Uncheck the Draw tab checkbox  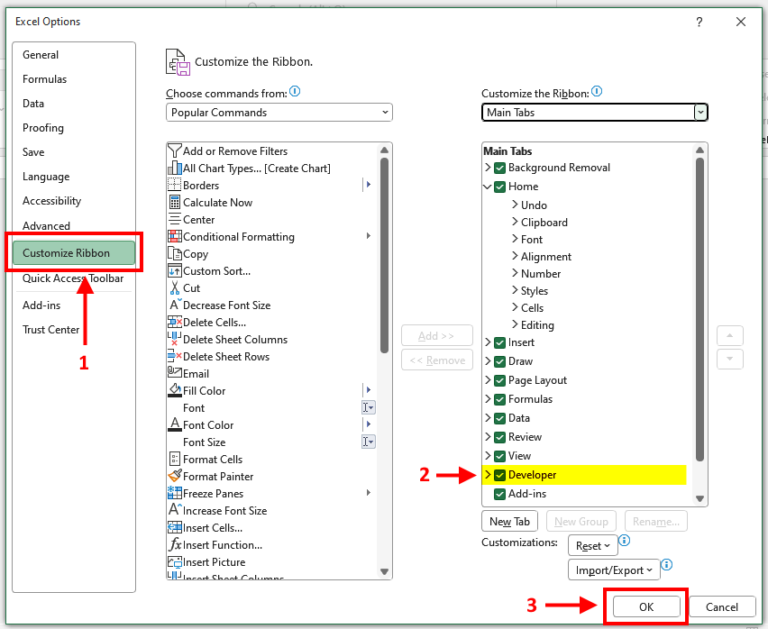pyautogui.click(x=500, y=361)
